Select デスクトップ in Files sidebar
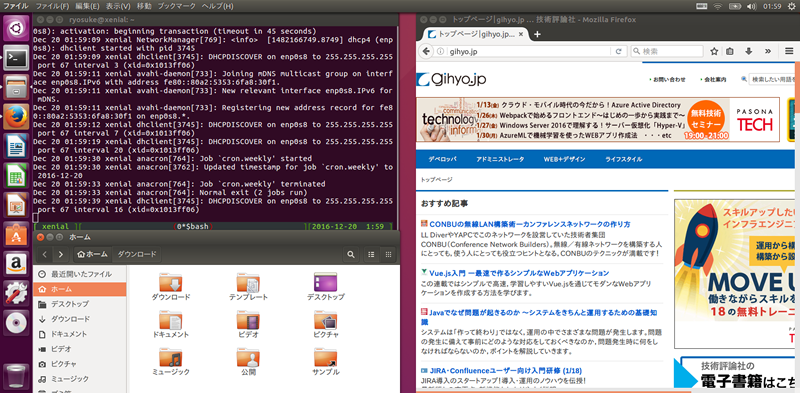Screen dimensions: 800x393 pos(80,304)
